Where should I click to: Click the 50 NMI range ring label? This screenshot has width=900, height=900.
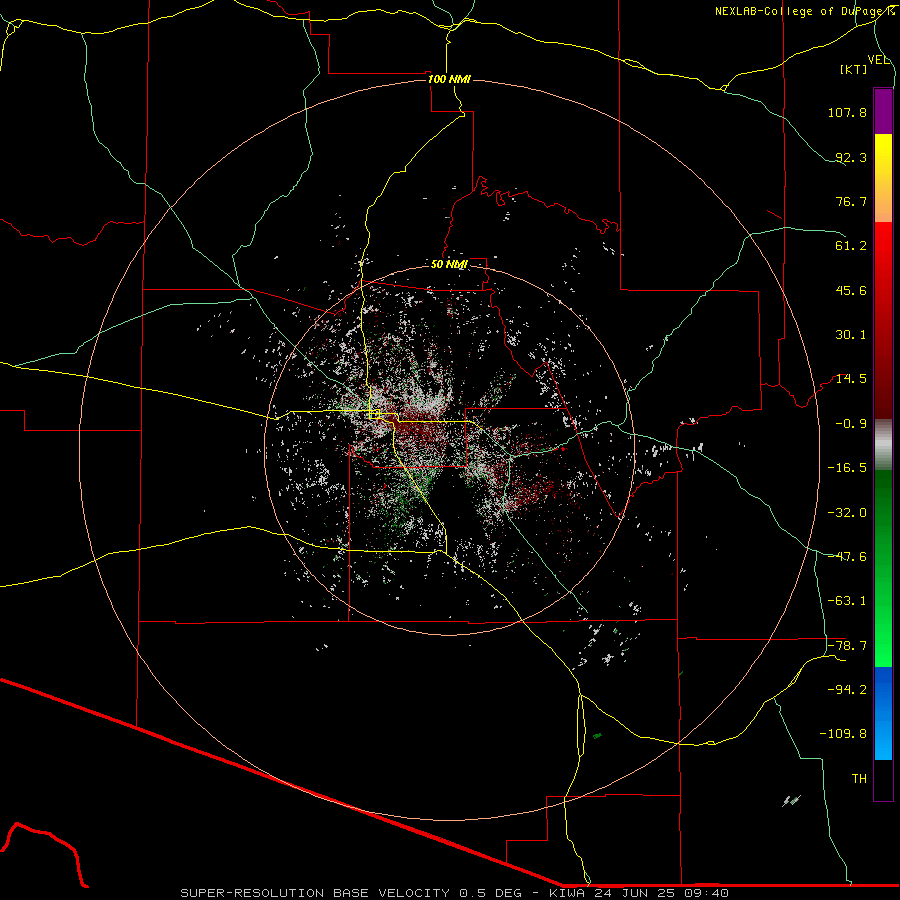point(449,264)
